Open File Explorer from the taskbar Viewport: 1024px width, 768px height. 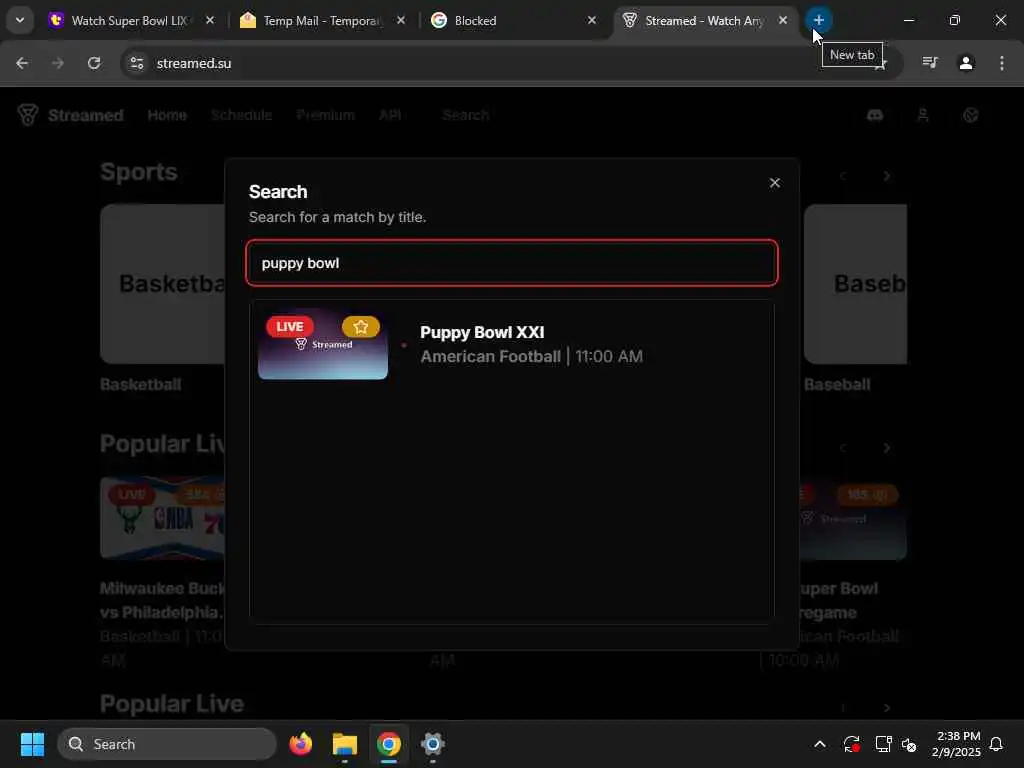(344, 744)
